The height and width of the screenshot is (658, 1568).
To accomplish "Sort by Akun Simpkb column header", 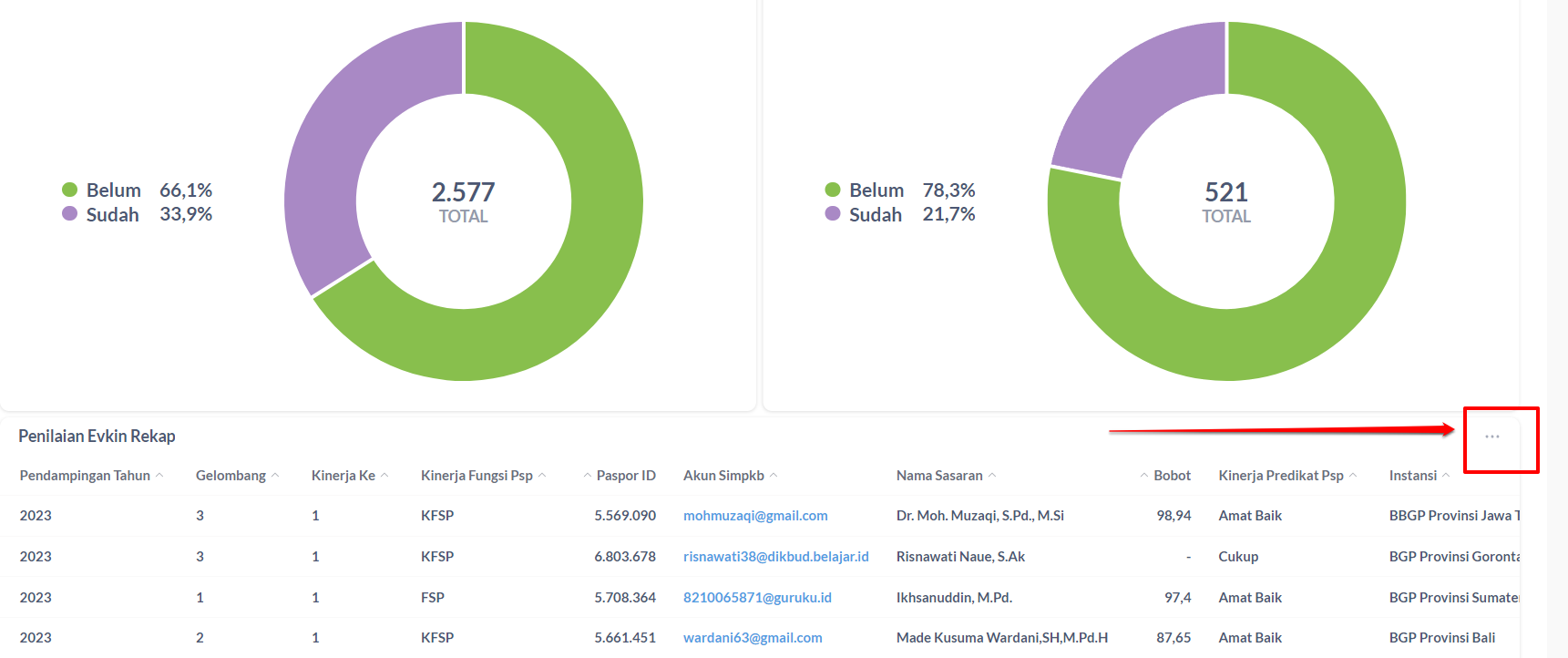I will click(x=730, y=476).
